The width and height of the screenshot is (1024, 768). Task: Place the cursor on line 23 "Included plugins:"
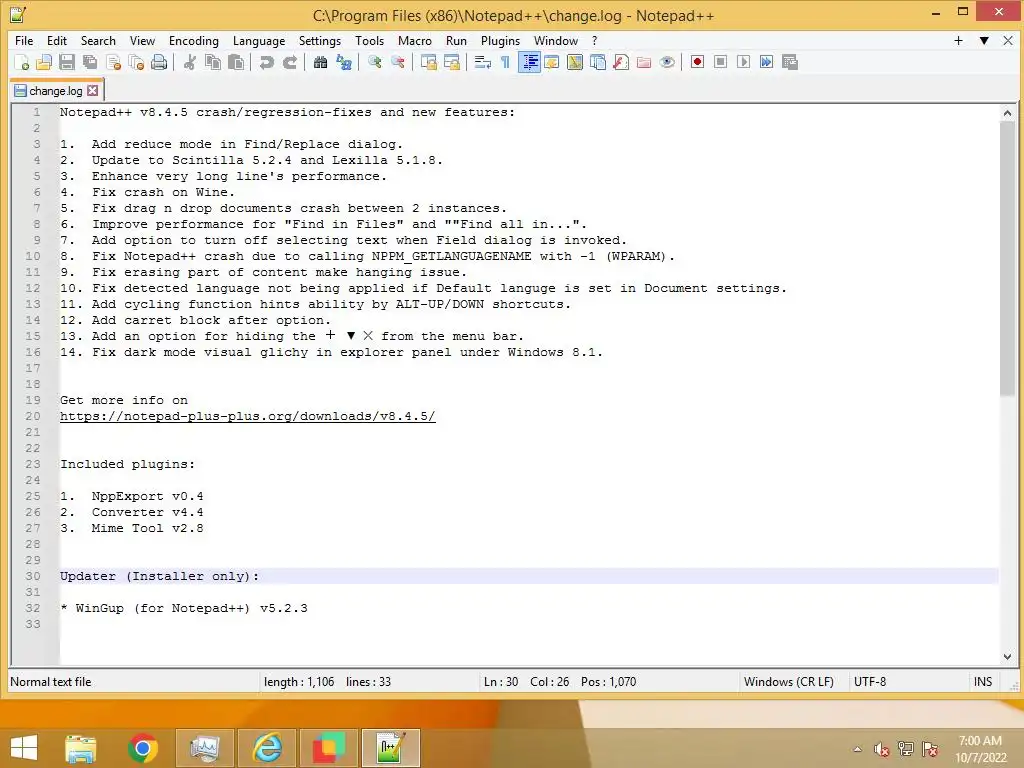(127, 464)
